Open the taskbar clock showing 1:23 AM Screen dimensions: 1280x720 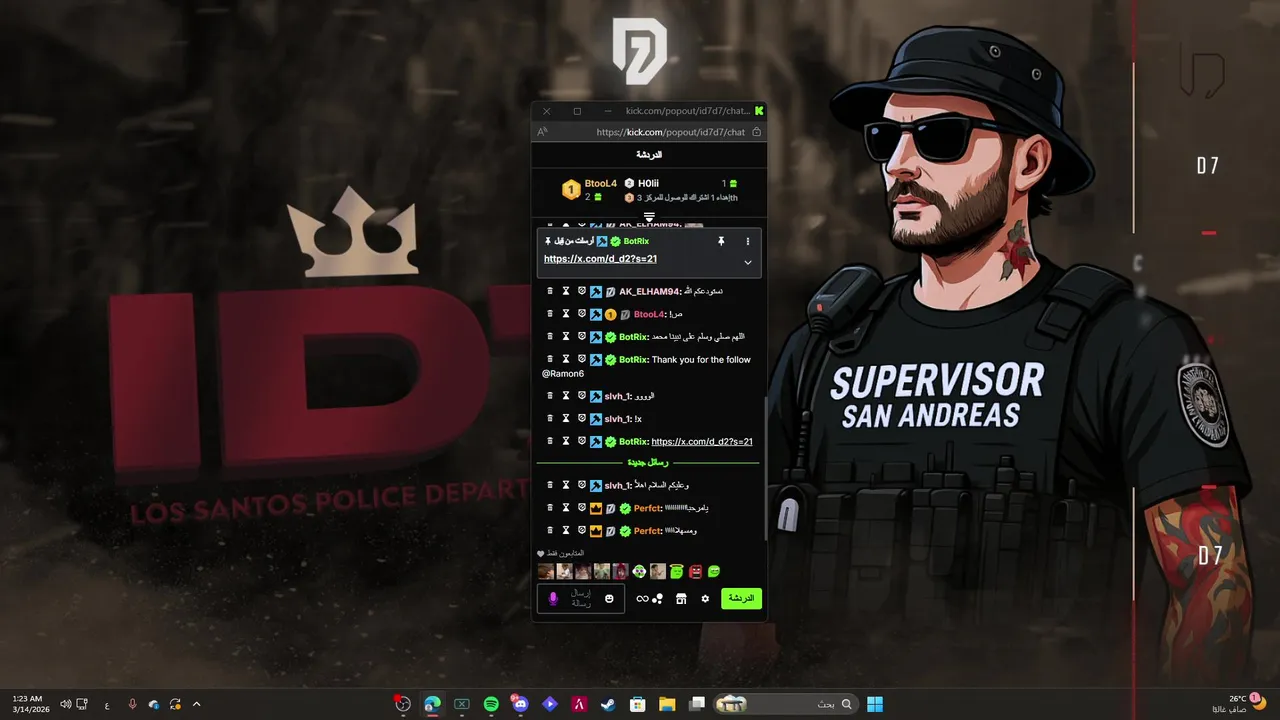[x=29, y=704]
